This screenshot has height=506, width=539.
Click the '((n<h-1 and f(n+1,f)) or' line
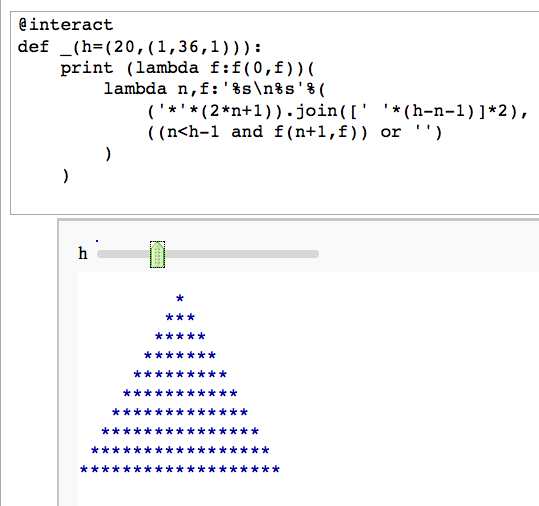pos(295,132)
